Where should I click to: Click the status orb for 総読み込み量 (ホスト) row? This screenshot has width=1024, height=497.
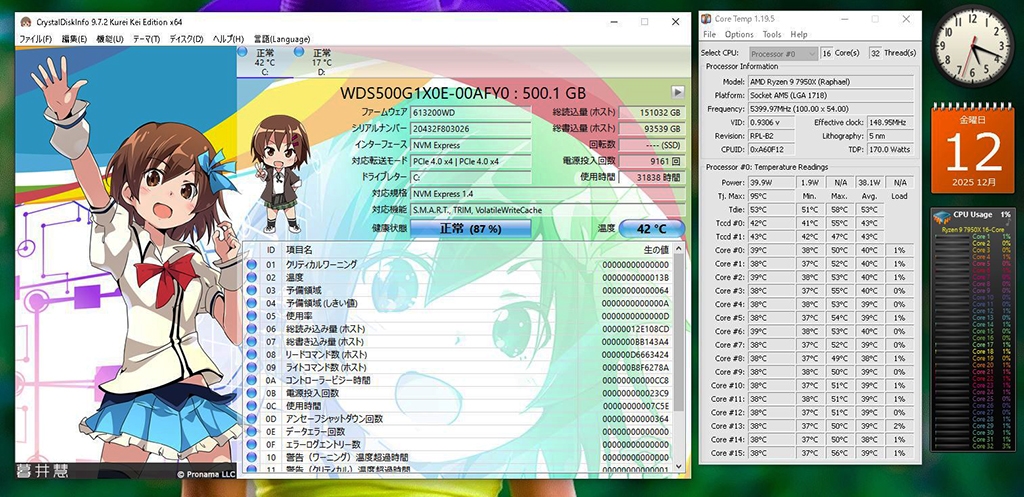pos(252,329)
